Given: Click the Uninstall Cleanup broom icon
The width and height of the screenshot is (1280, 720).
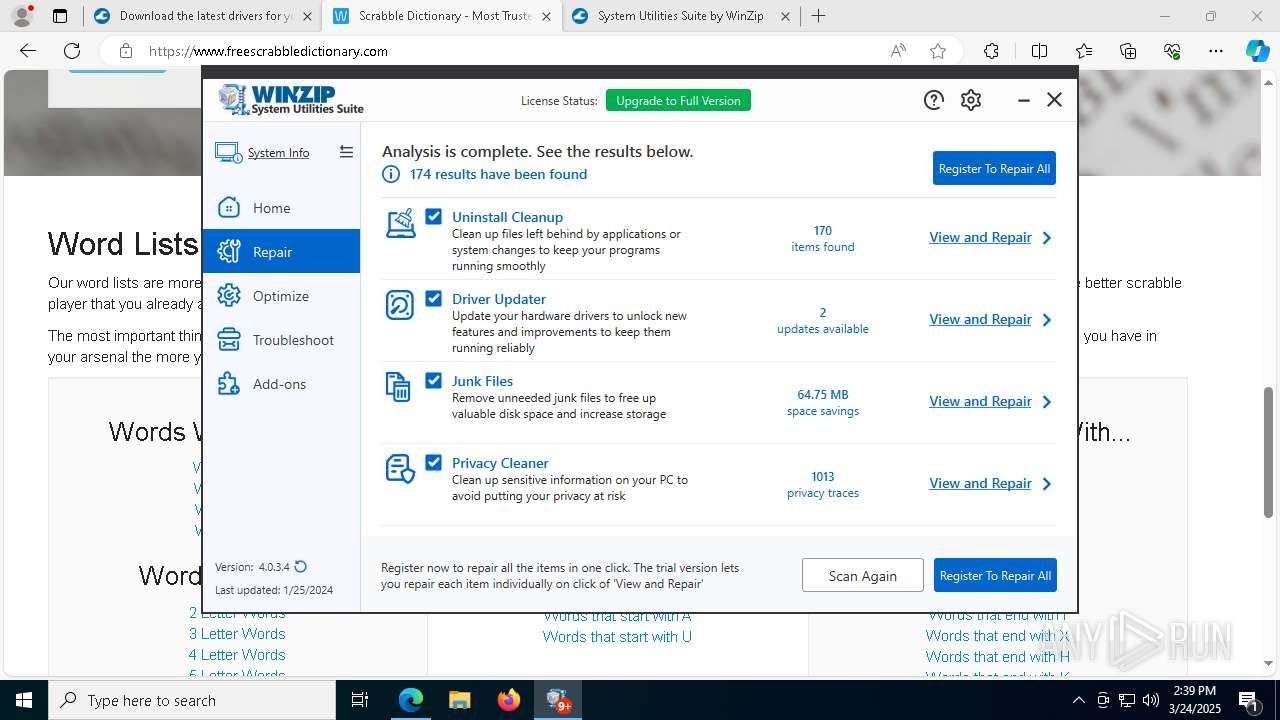Looking at the screenshot, I should tap(400, 223).
